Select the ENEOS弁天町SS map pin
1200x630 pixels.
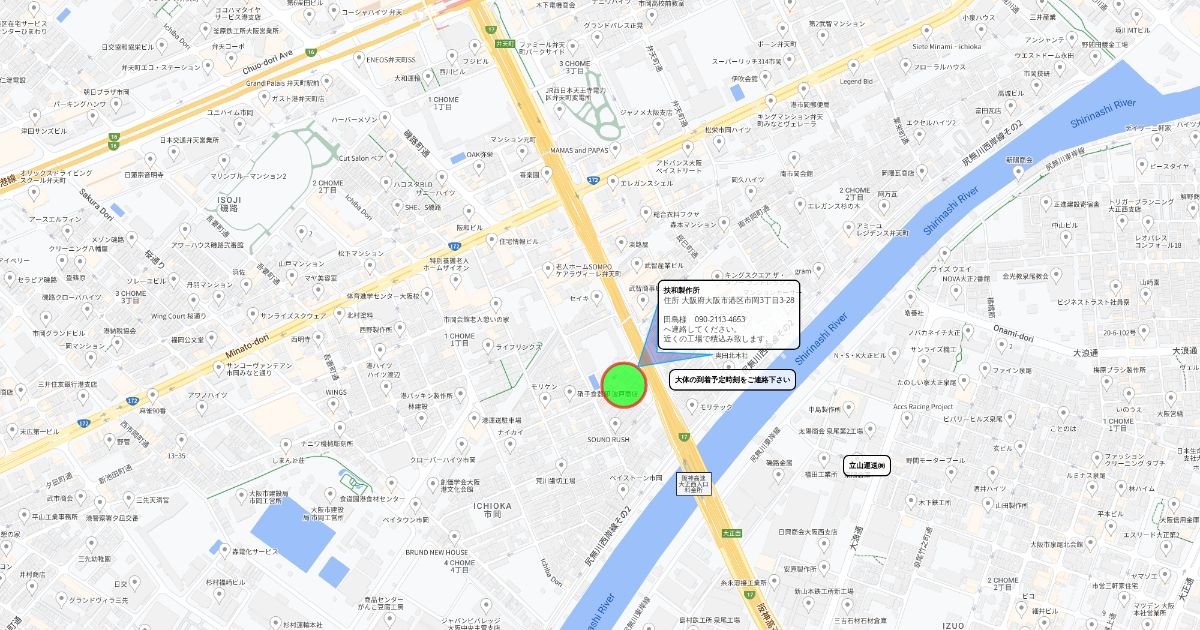point(358,56)
